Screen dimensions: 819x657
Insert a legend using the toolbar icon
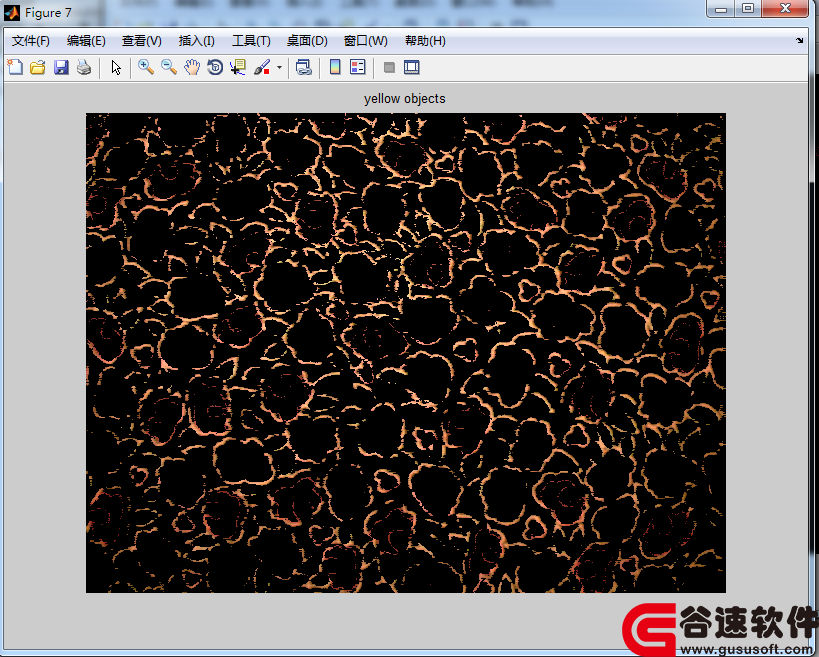358,67
